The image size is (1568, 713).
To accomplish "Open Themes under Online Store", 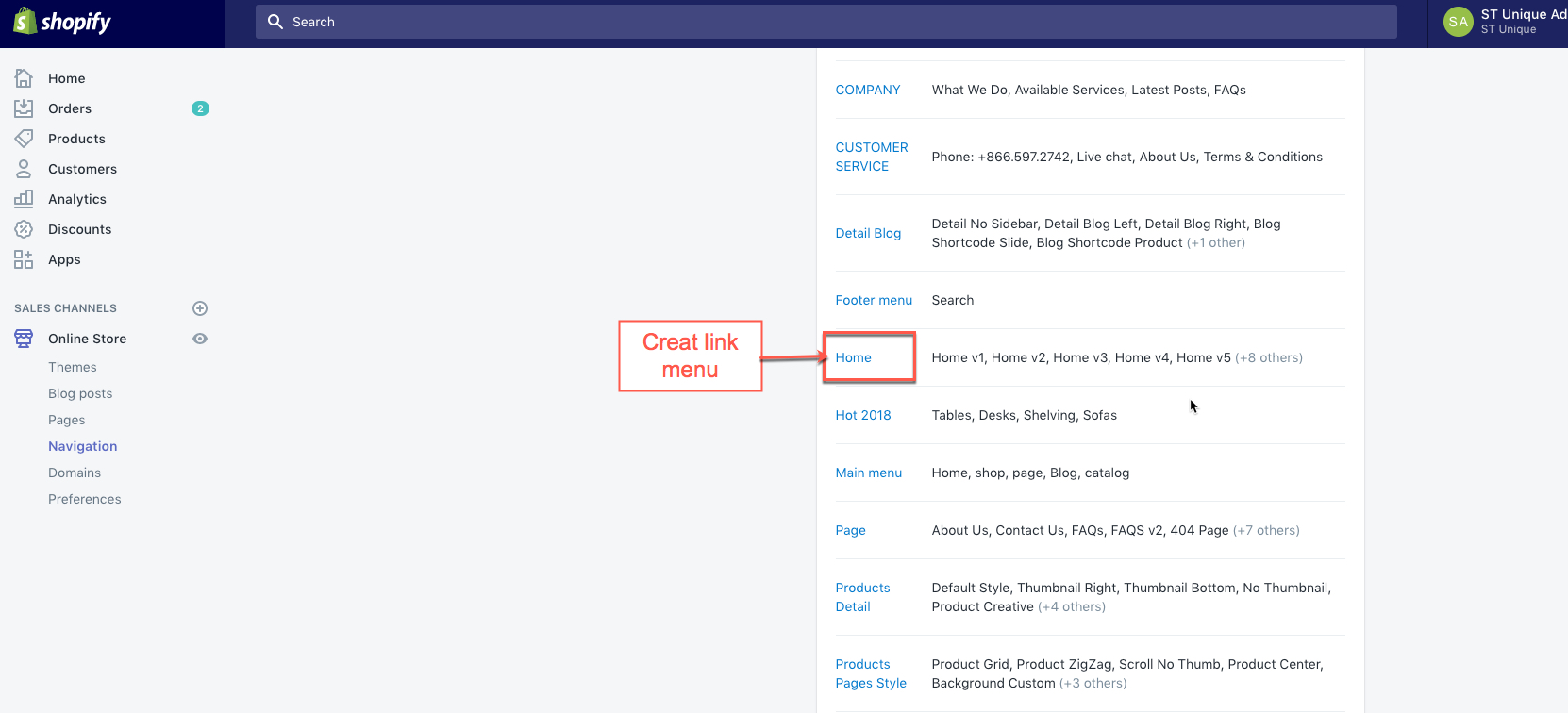I will pyautogui.click(x=73, y=367).
